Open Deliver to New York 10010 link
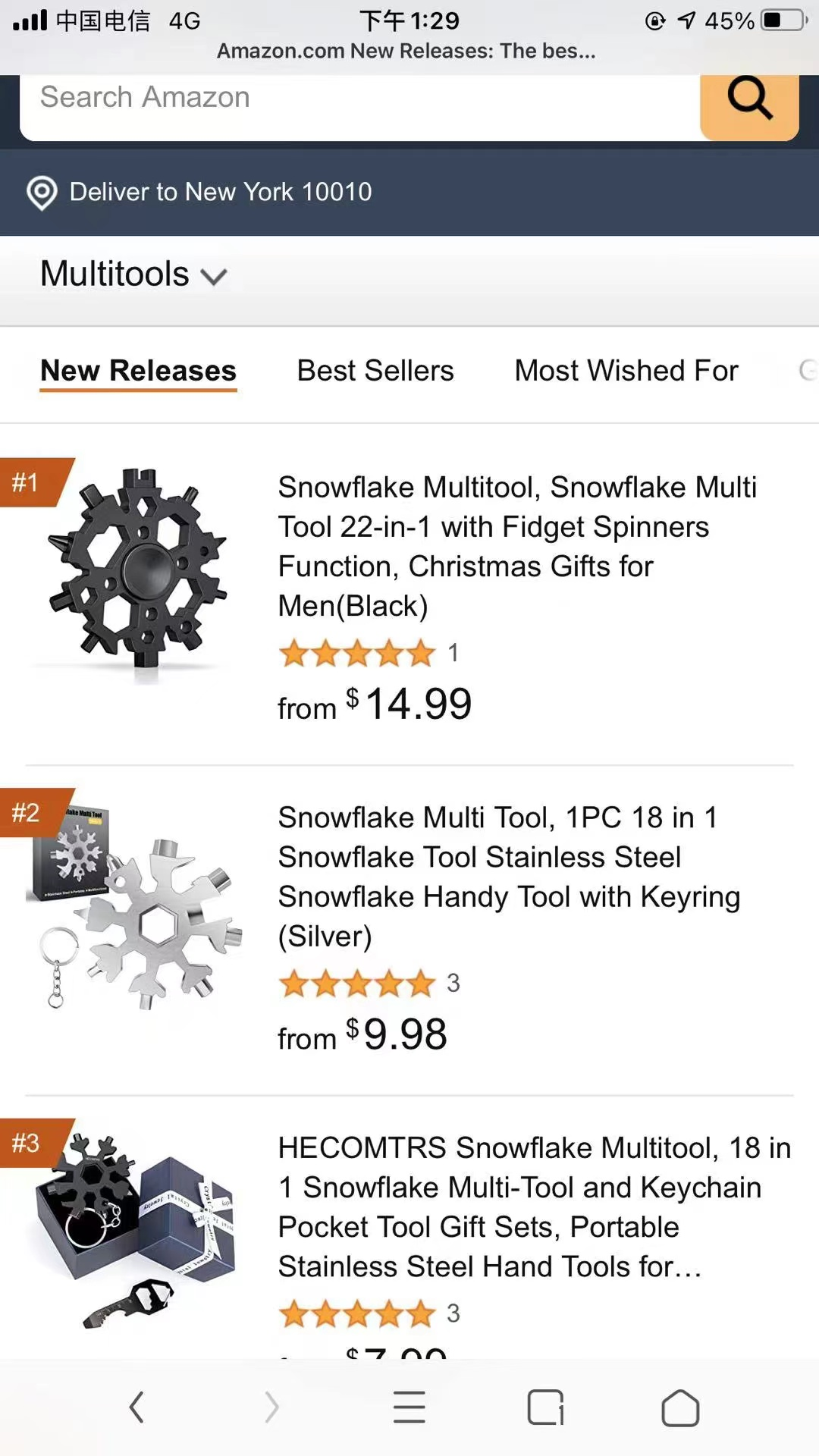 click(221, 193)
